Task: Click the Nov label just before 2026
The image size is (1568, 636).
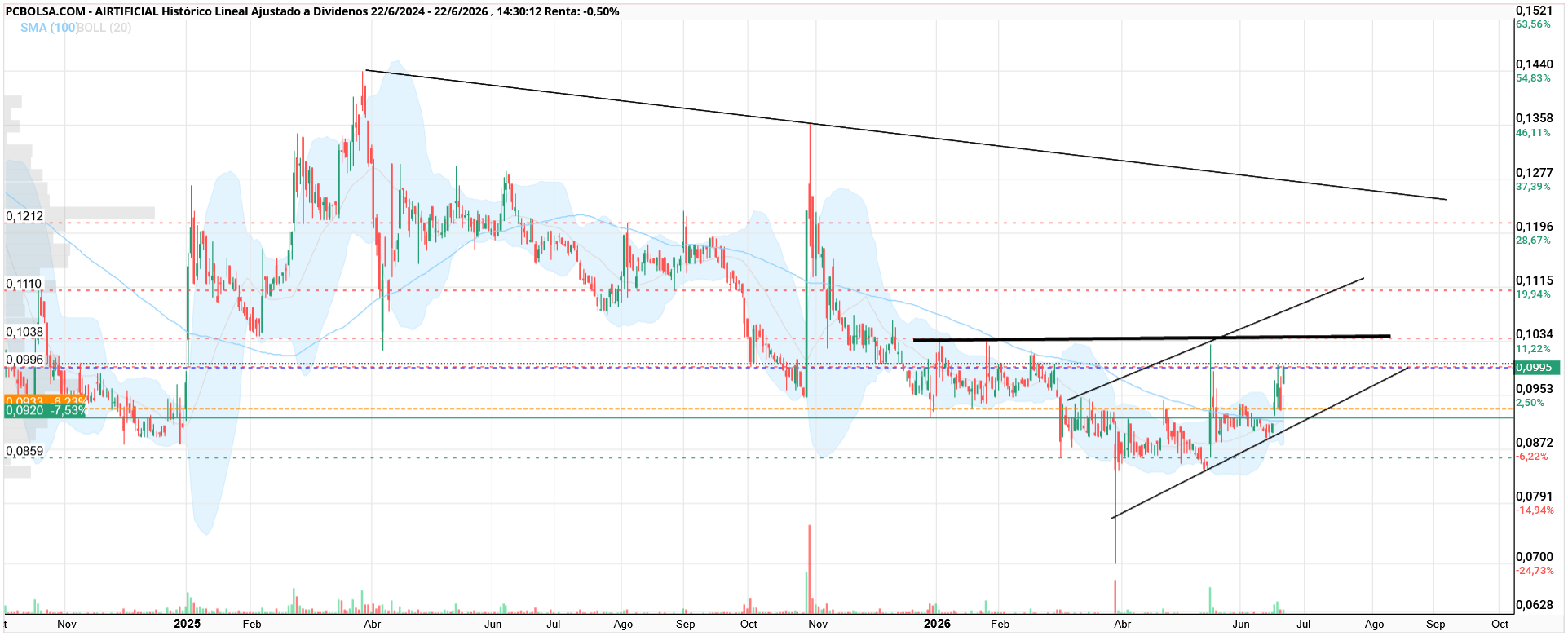Action: (x=818, y=625)
